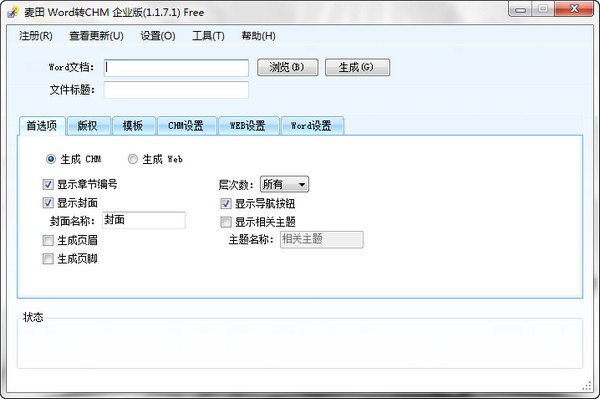This screenshot has height=399, width=600.
Task: Switch to the 模板 tab
Action: (134, 126)
